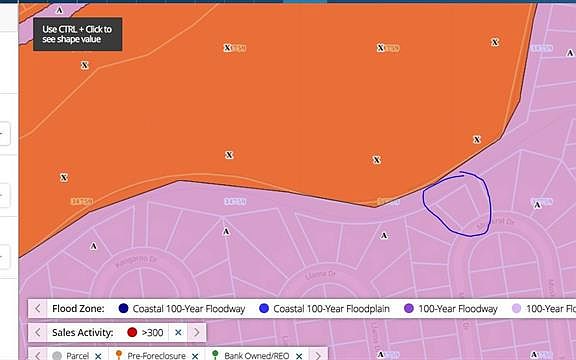
Task: Click the 100-Year Floodway purple dot
Action: point(408,309)
